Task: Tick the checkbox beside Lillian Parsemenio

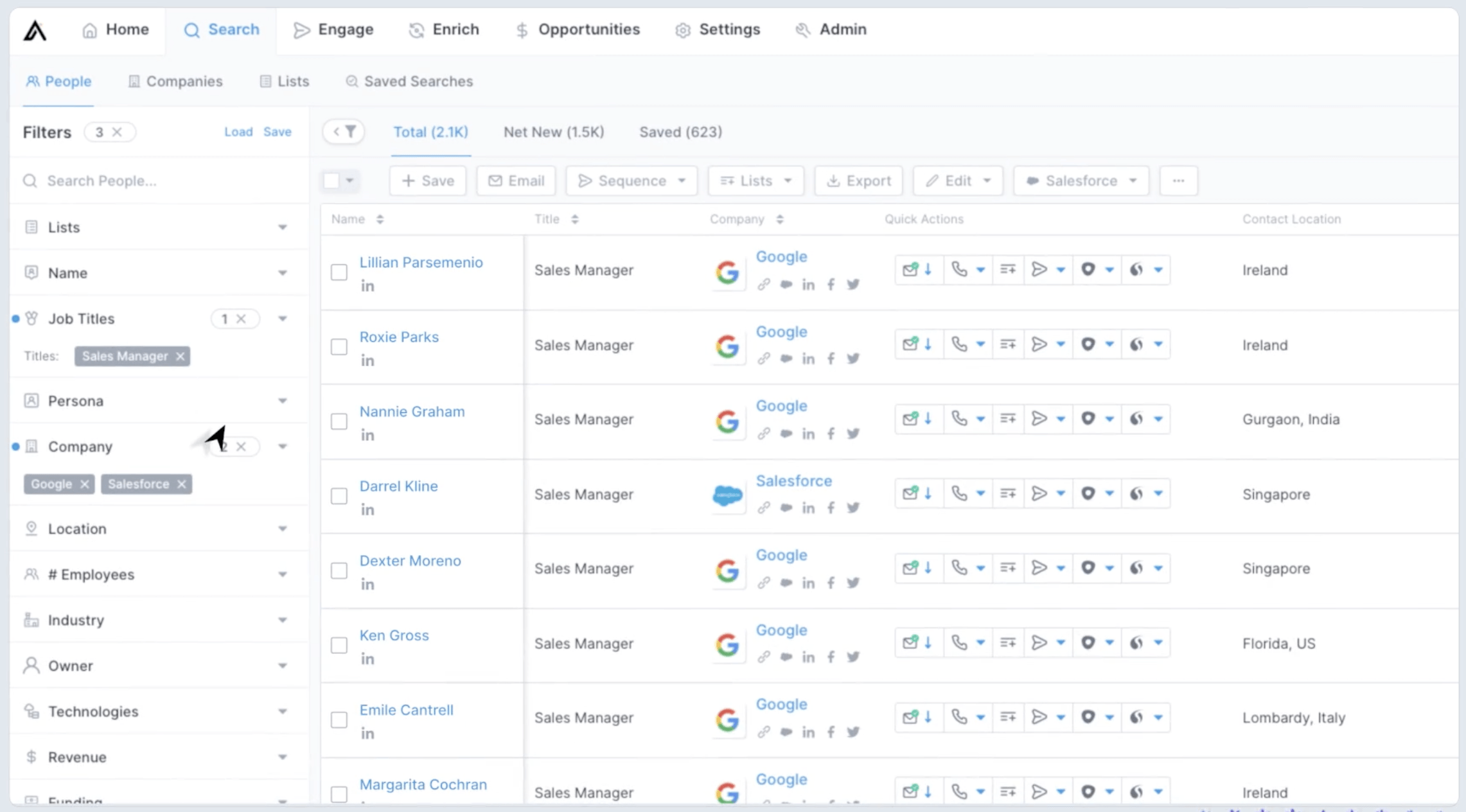Action: pos(339,272)
